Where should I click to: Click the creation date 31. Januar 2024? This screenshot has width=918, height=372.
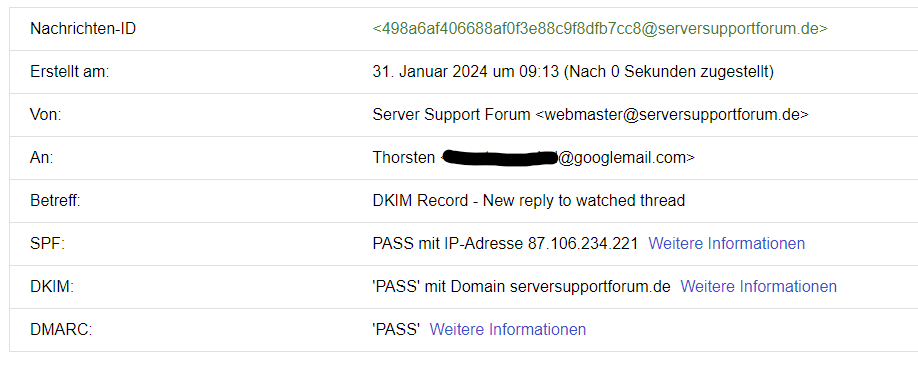[x=432, y=72]
